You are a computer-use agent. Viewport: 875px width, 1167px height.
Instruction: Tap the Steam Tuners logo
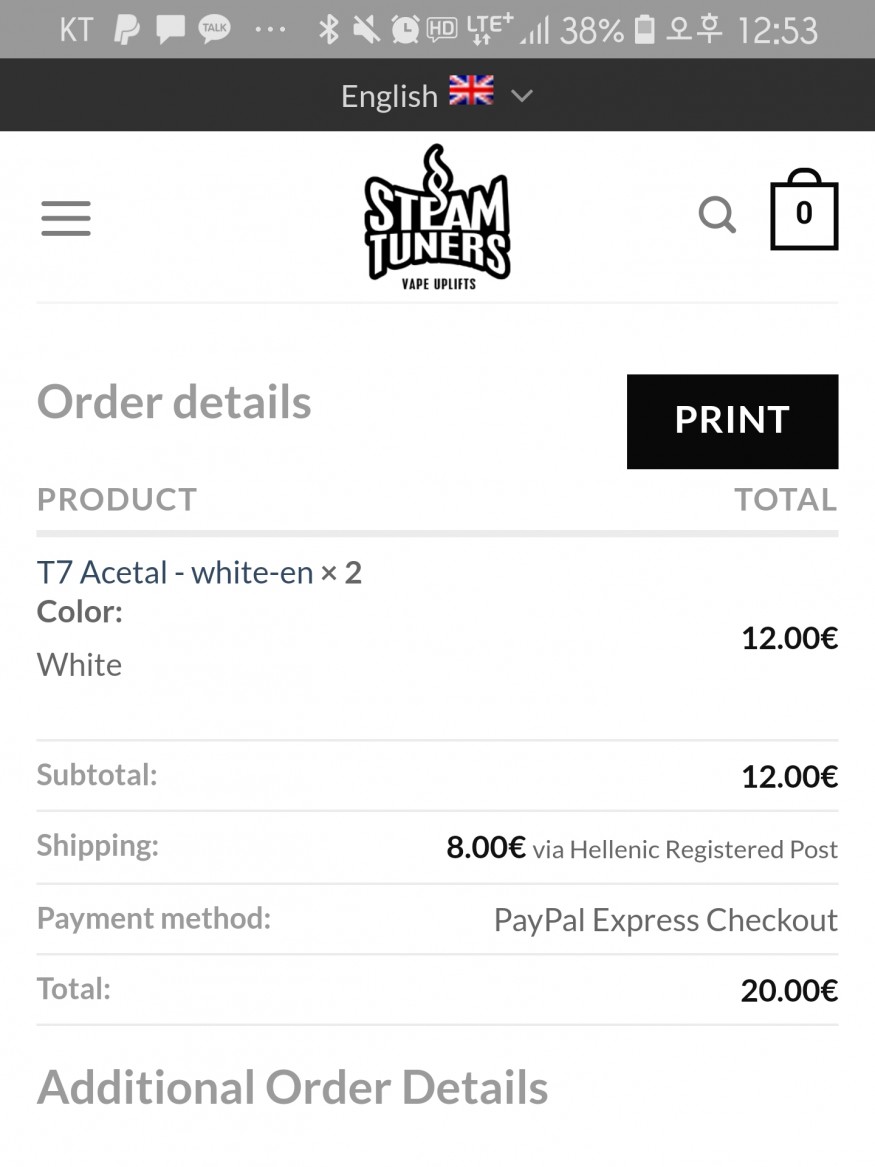click(437, 218)
